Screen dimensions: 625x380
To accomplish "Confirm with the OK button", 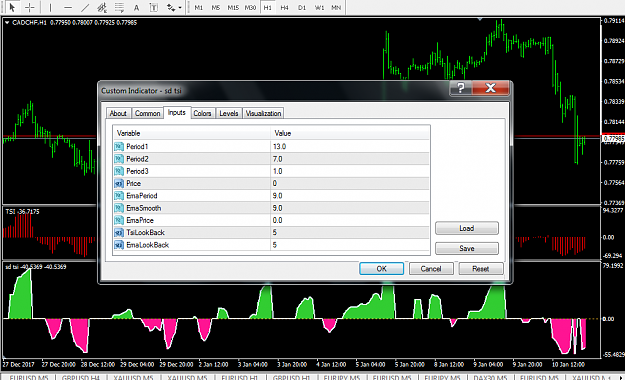I will (x=381, y=269).
